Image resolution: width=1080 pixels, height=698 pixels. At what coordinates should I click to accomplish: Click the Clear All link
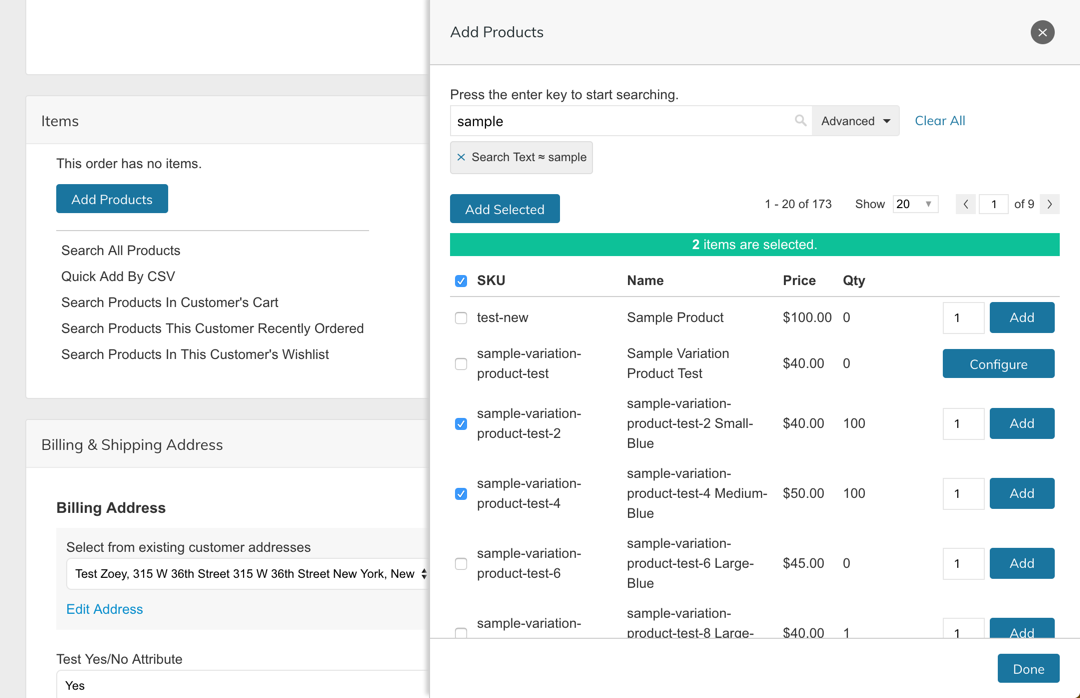coord(940,121)
